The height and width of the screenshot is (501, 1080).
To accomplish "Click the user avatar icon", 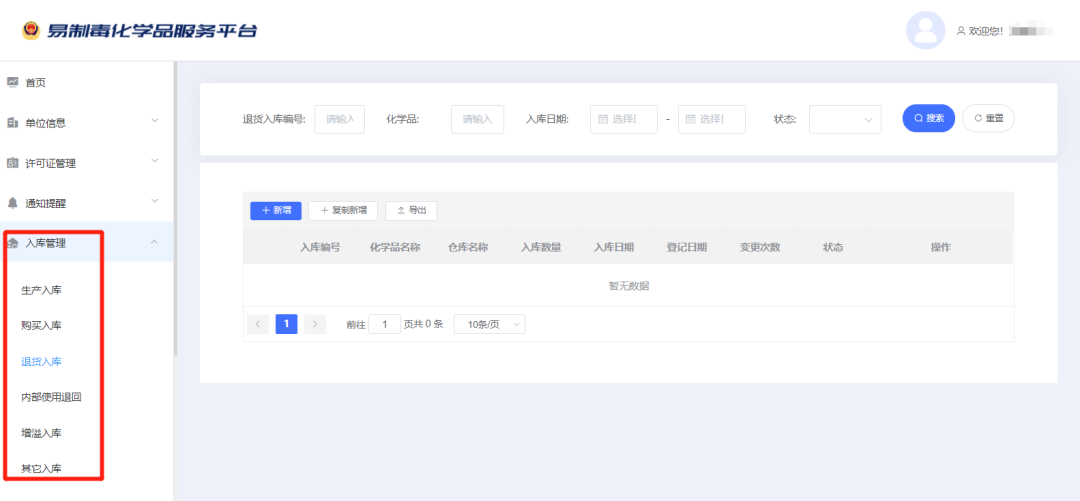I will (925, 30).
